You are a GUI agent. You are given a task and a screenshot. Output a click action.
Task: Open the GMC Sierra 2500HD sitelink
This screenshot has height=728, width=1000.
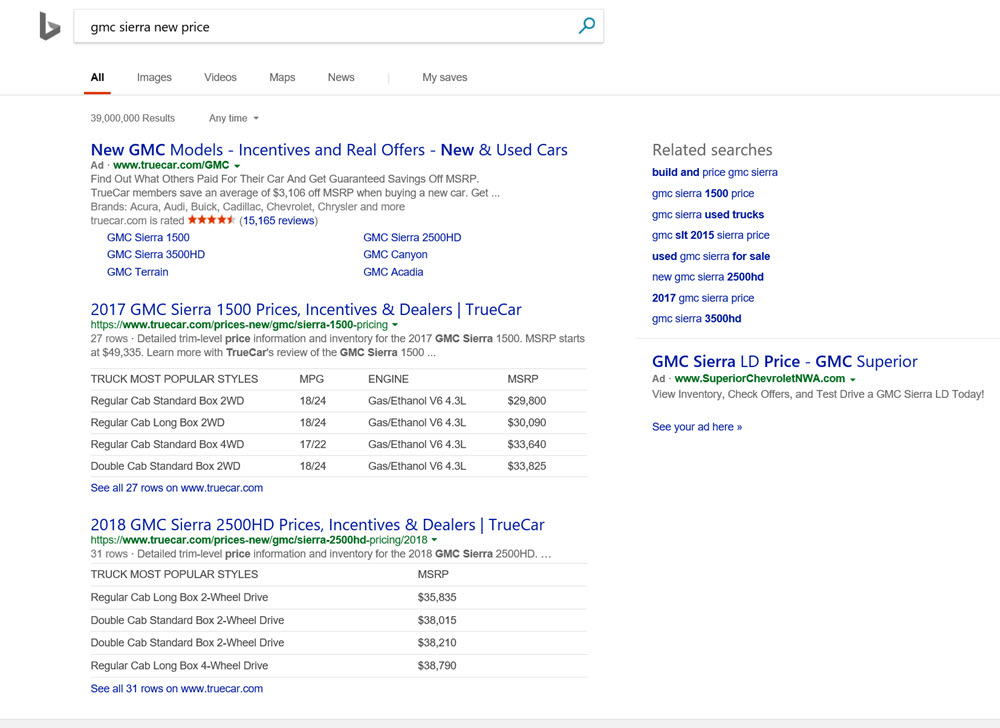(412, 237)
